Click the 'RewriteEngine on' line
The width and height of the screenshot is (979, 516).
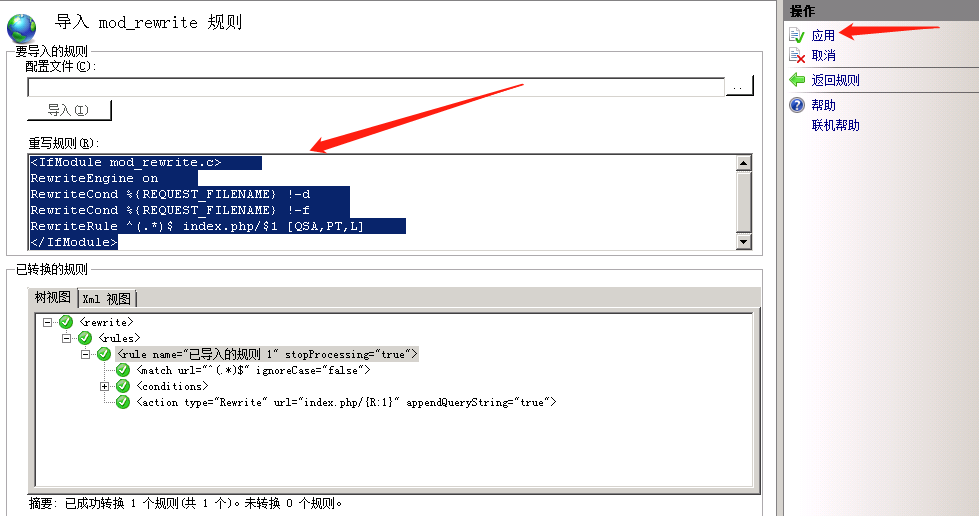[x=94, y=179]
